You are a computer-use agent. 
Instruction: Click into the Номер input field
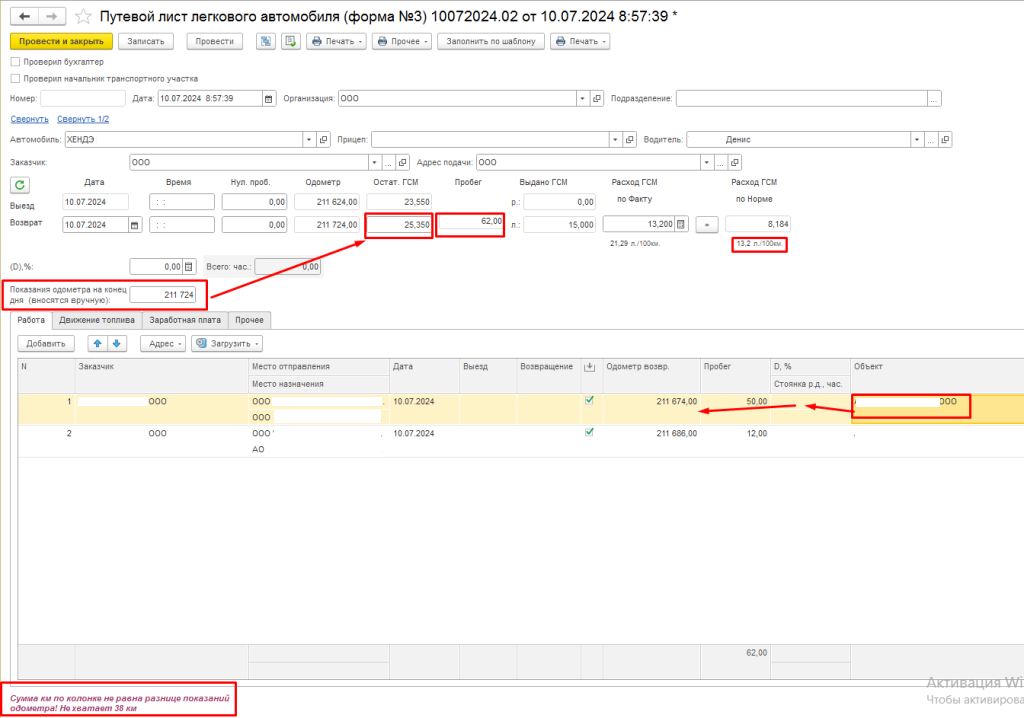click(82, 99)
